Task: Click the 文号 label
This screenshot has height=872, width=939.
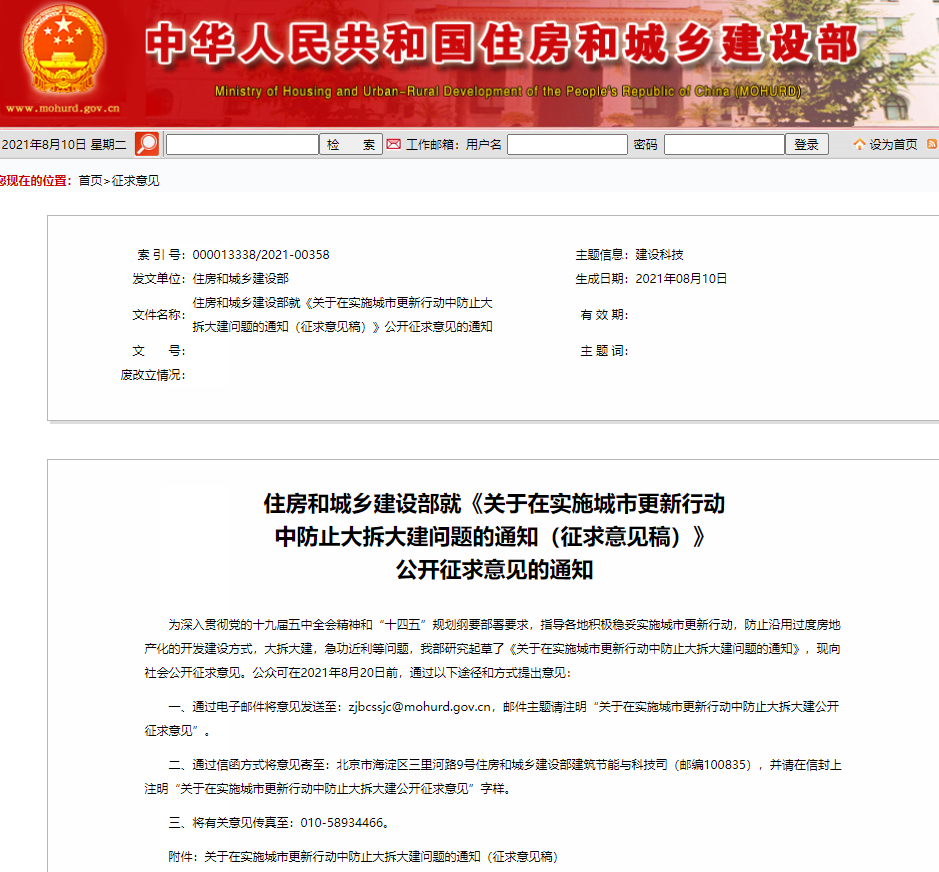Action: pos(159,350)
